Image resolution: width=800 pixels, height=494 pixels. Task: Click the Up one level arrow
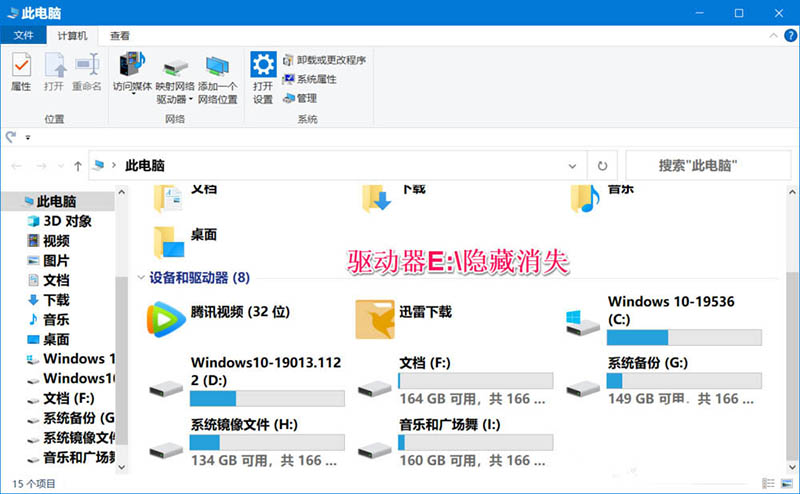pyautogui.click(x=78, y=166)
